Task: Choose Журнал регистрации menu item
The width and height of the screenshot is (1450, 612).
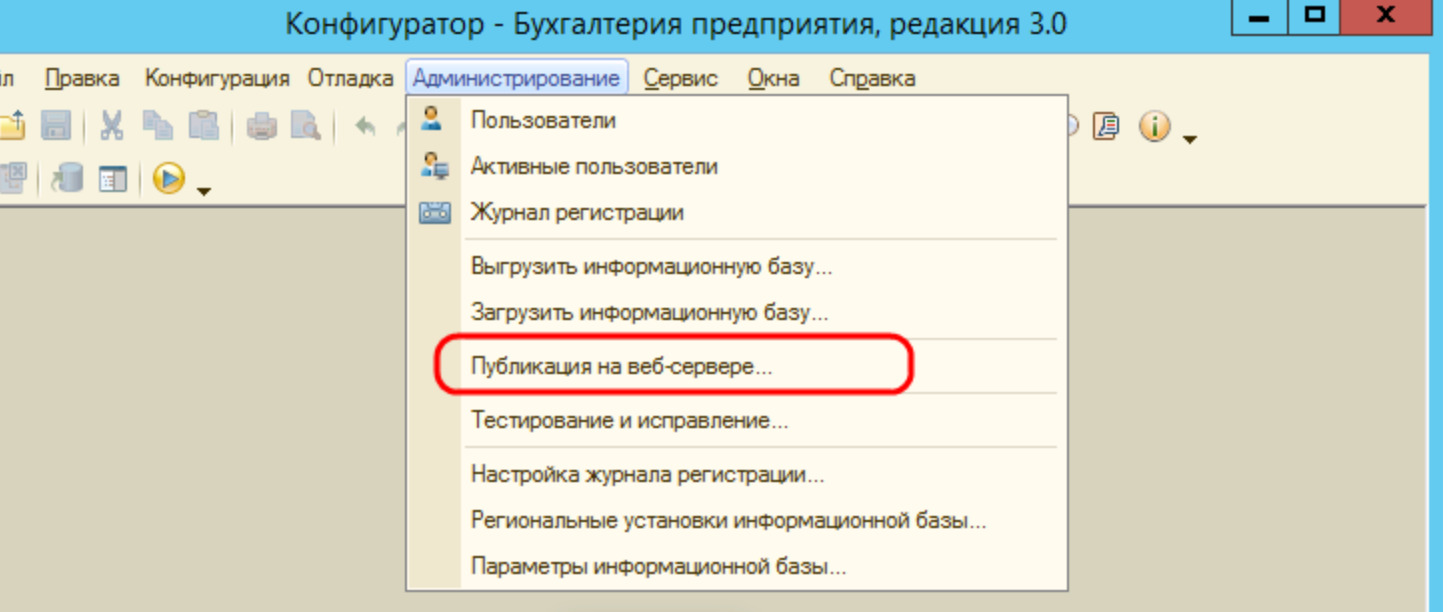Action: pos(737,212)
